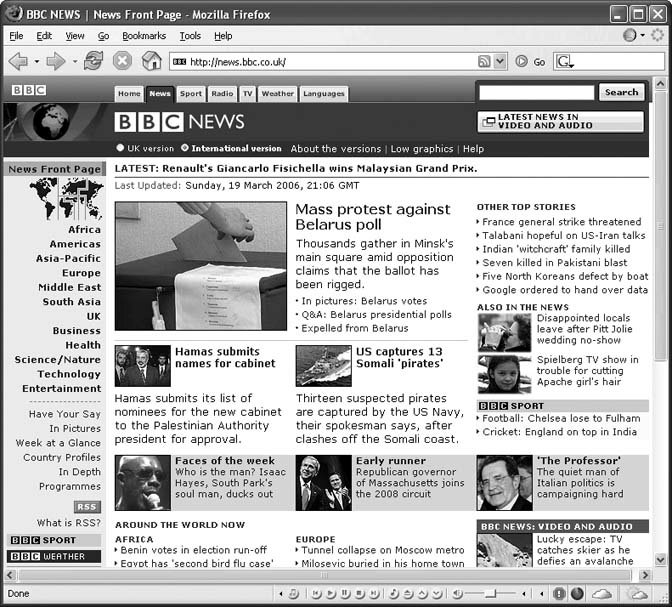This screenshot has height=607, width=672.
Task: Click the partly sunny weather status icon
Action: point(638,594)
